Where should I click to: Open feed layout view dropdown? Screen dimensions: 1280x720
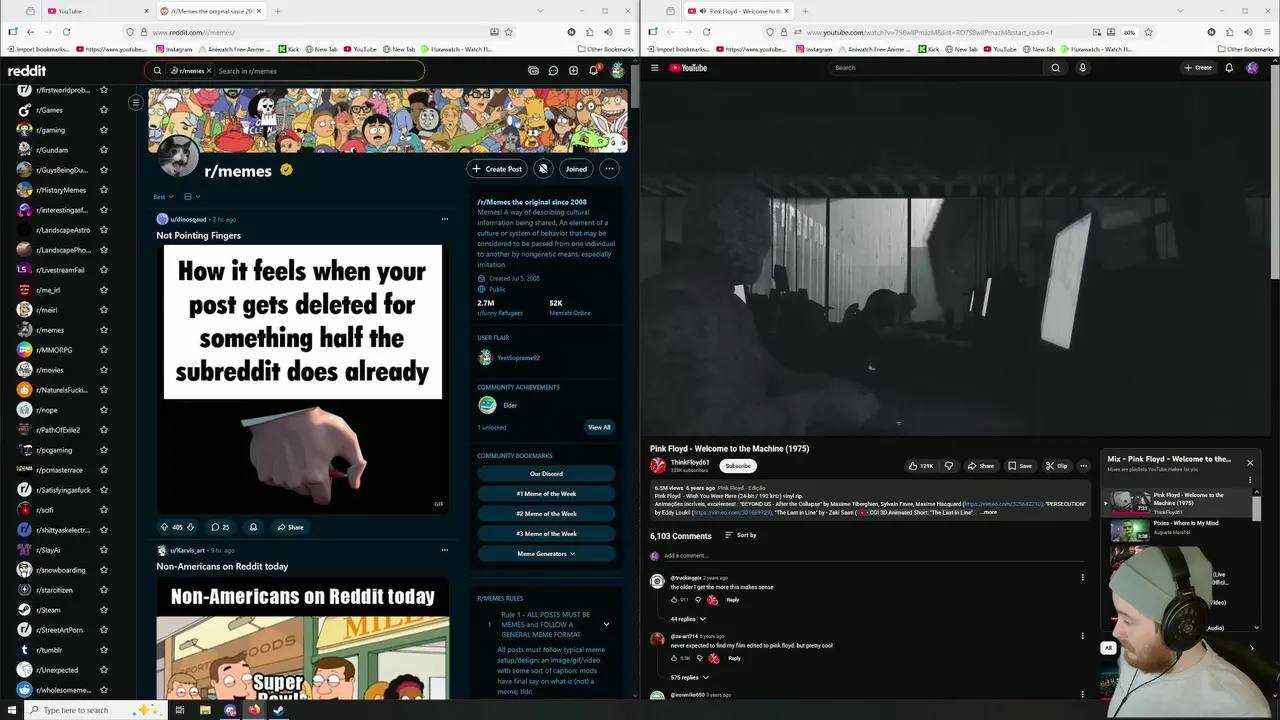(191, 197)
